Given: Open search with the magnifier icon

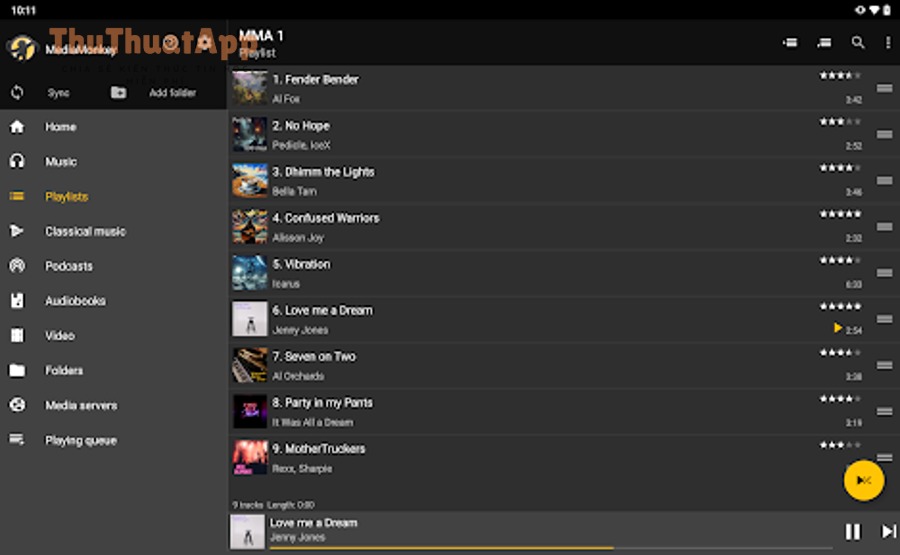Looking at the screenshot, I should click(858, 42).
